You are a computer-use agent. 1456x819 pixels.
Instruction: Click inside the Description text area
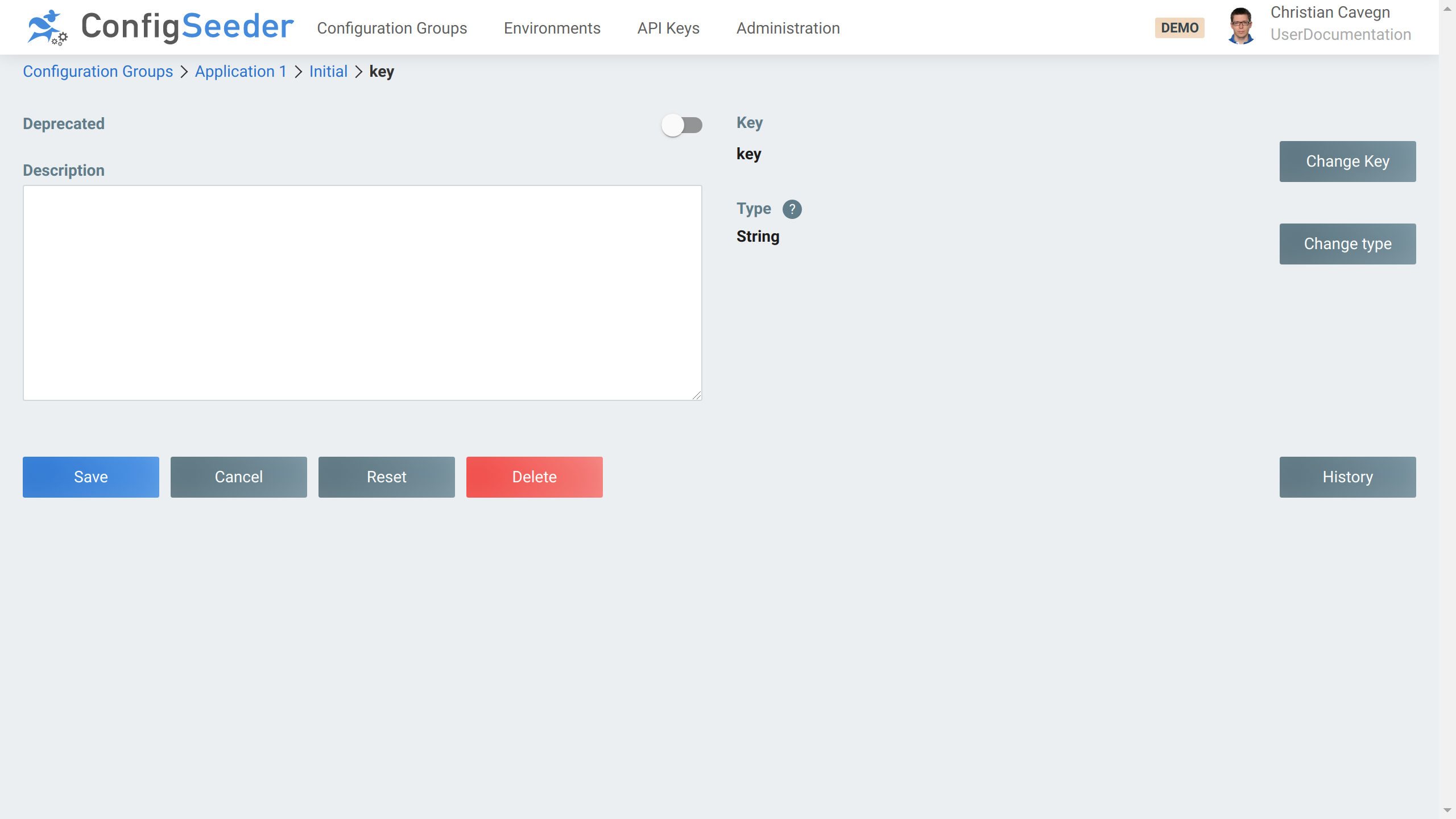pos(362,293)
